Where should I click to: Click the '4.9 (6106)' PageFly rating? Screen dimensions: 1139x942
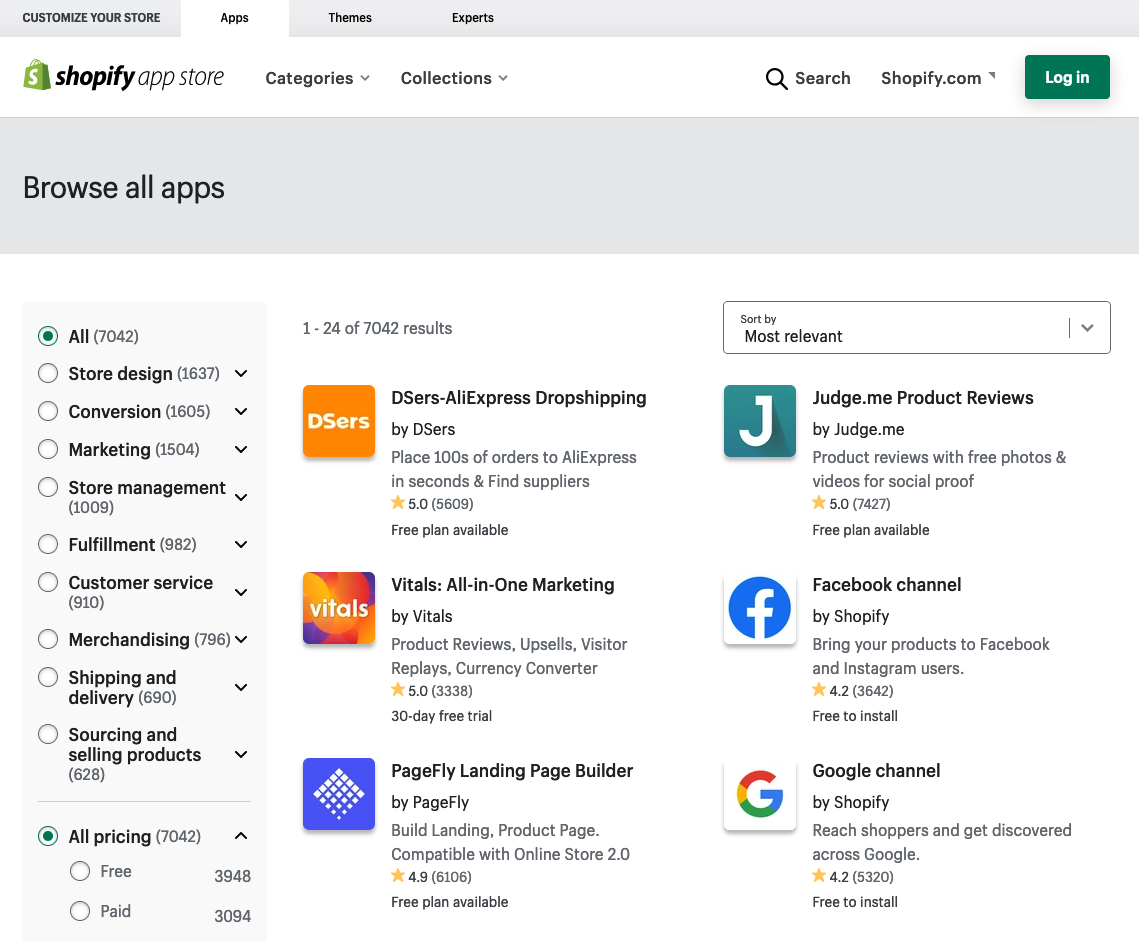431,877
